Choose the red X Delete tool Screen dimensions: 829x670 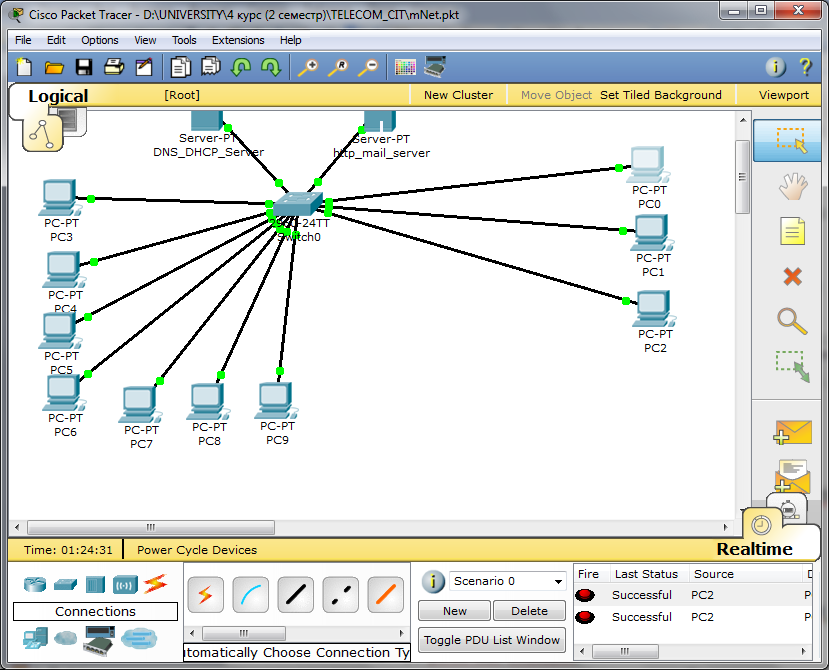tap(792, 276)
